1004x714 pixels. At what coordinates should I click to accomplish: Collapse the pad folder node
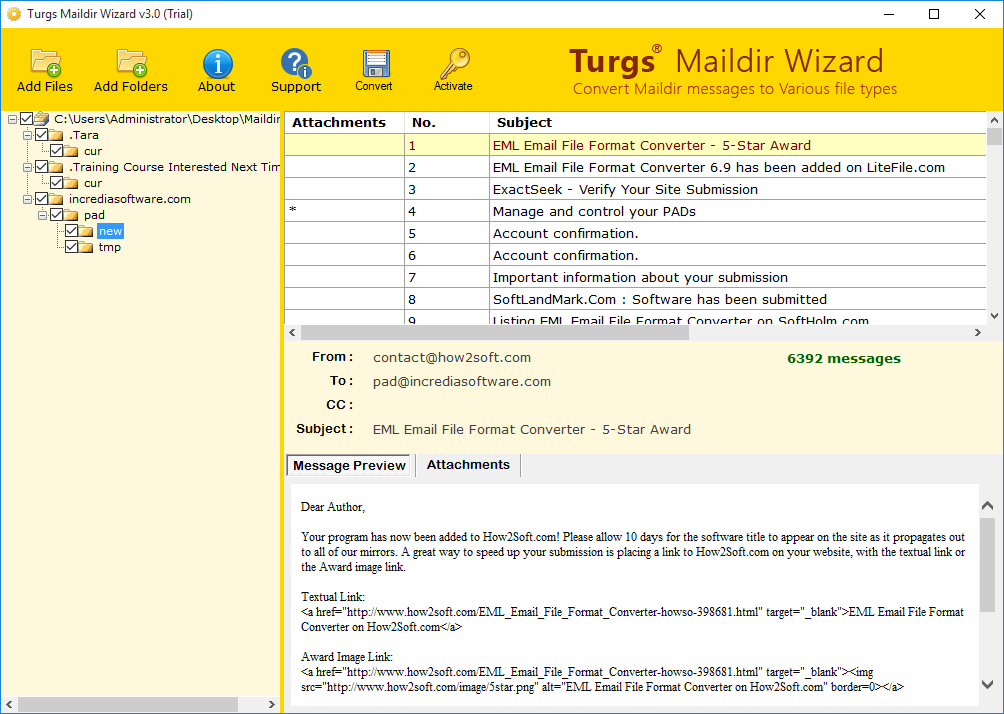pos(42,215)
